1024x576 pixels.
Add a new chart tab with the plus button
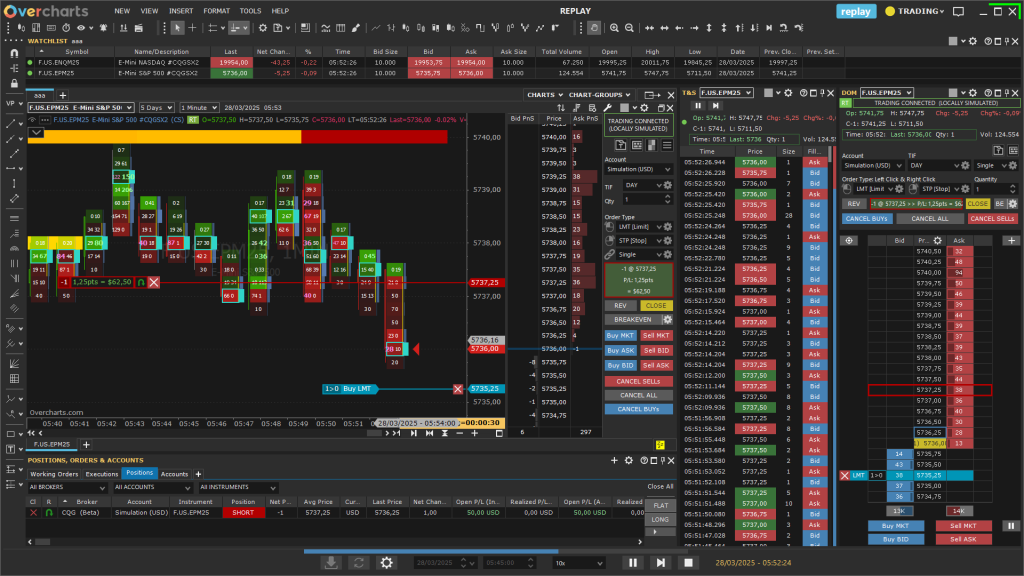[x=86, y=444]
